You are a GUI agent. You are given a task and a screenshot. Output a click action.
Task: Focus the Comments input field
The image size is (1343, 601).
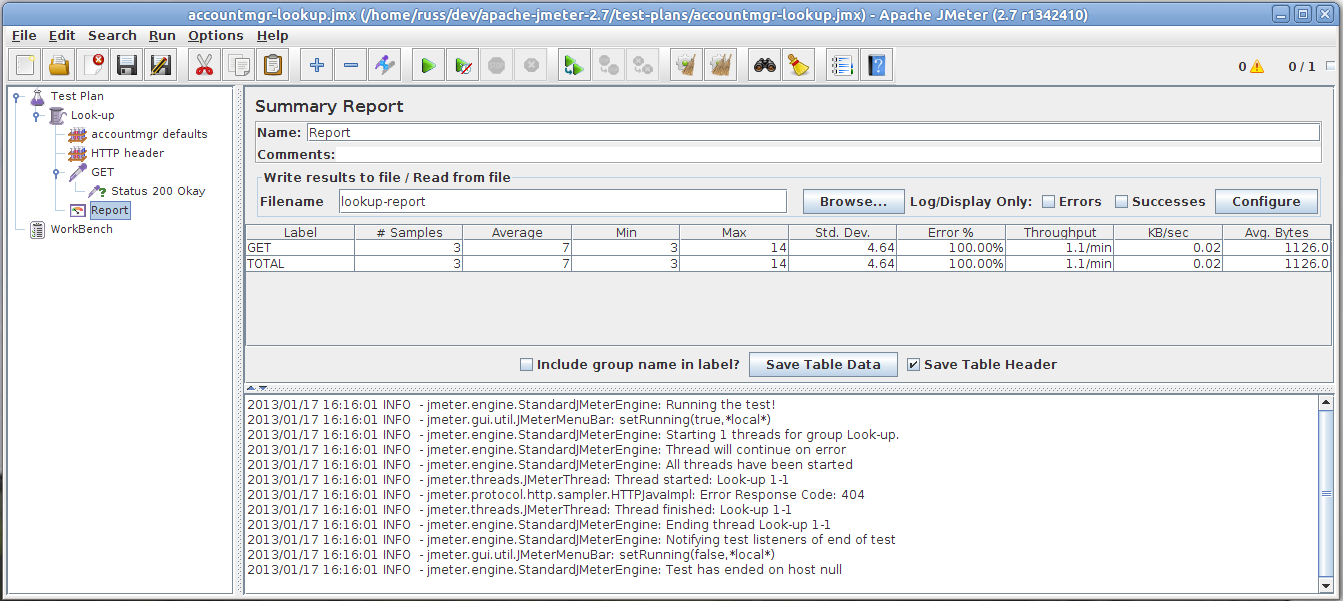(x=829, y=155)
